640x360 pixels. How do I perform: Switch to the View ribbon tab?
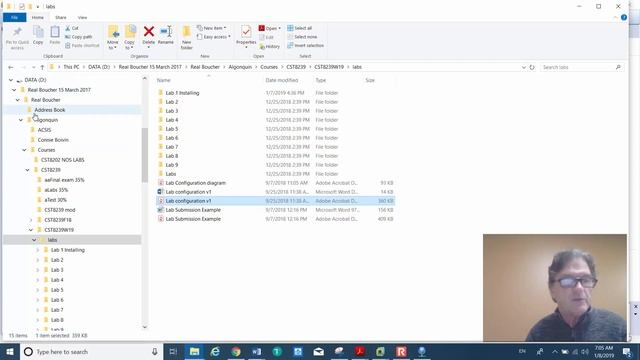point(82,18)
